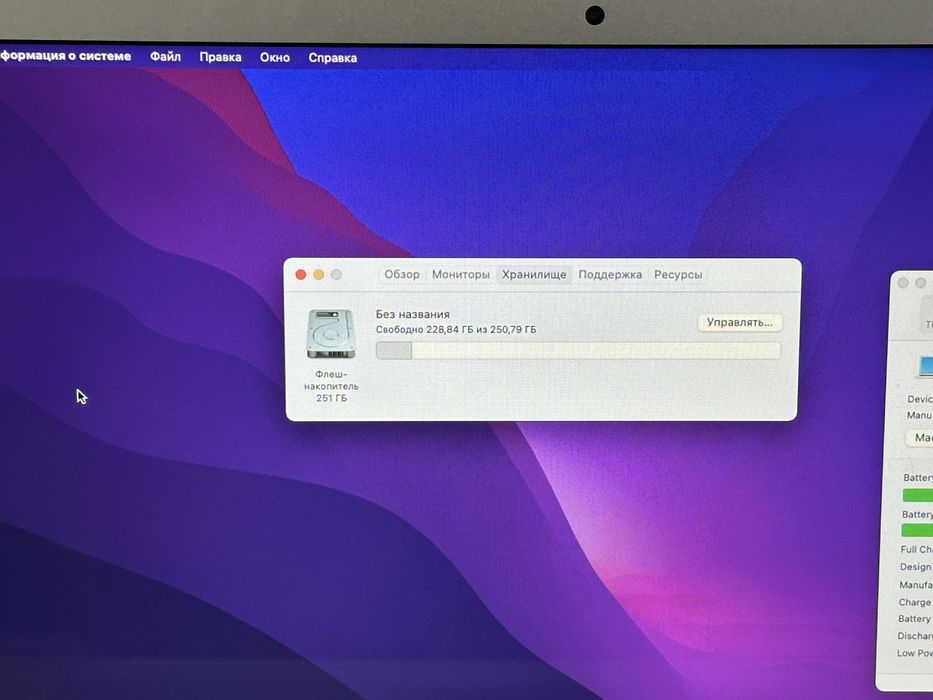Click the storage usage bar
Screen dimensions: 933x700
(x=578, y=351)
